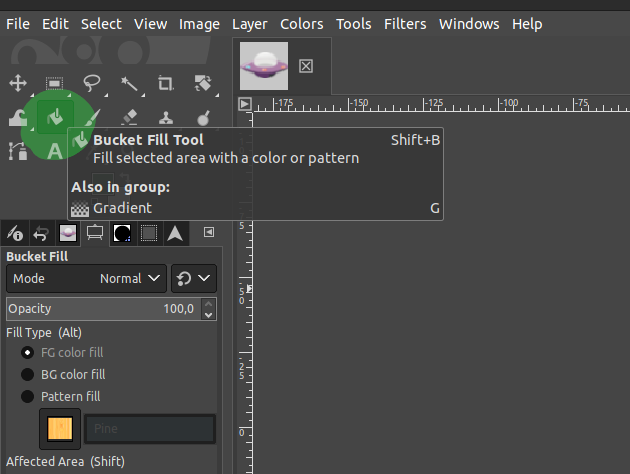Open the Colors menu
The image size is (630, 474).
302,24
